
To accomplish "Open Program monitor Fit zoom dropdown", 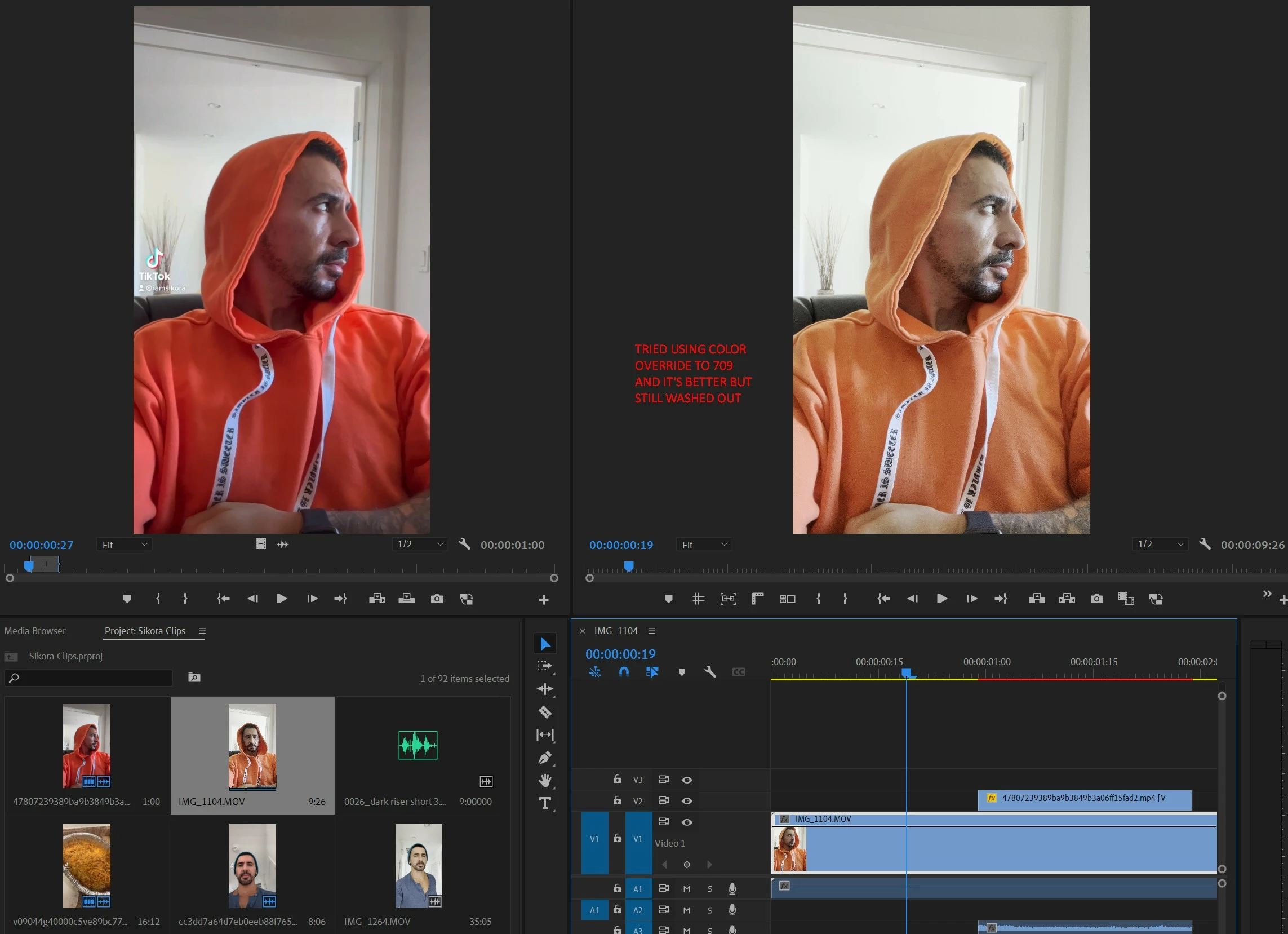I will click(x=704, y=545).
